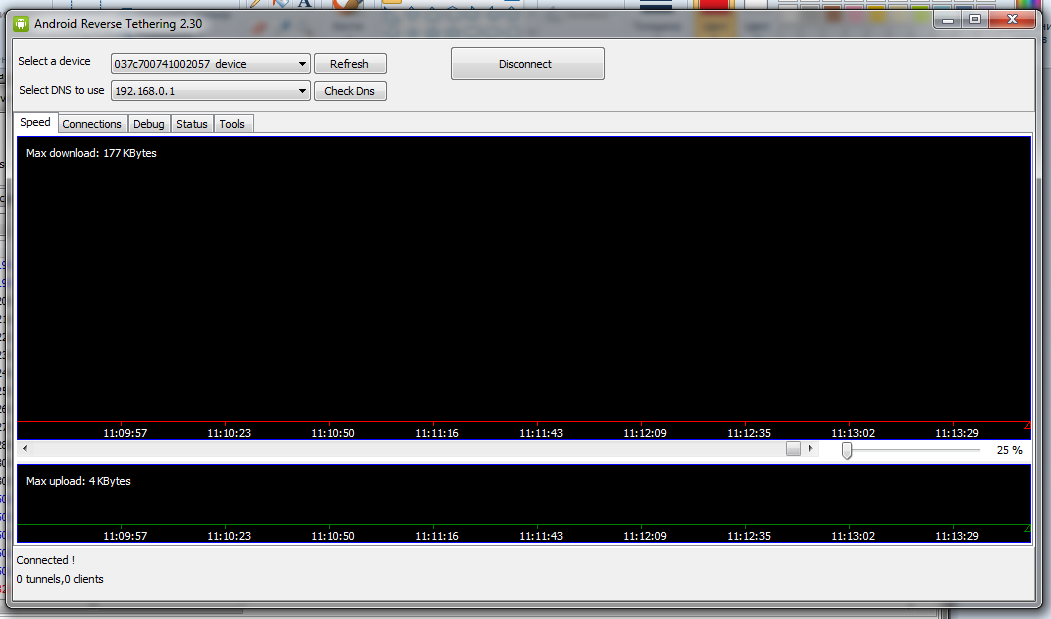Maximize the Android Reverse Tethering window
This screenshot has width=1051, height=619.
975,20
